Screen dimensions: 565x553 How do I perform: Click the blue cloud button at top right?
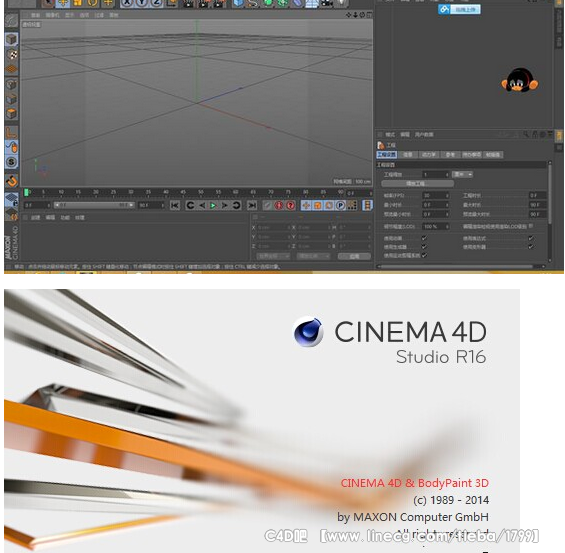(459, 9)
